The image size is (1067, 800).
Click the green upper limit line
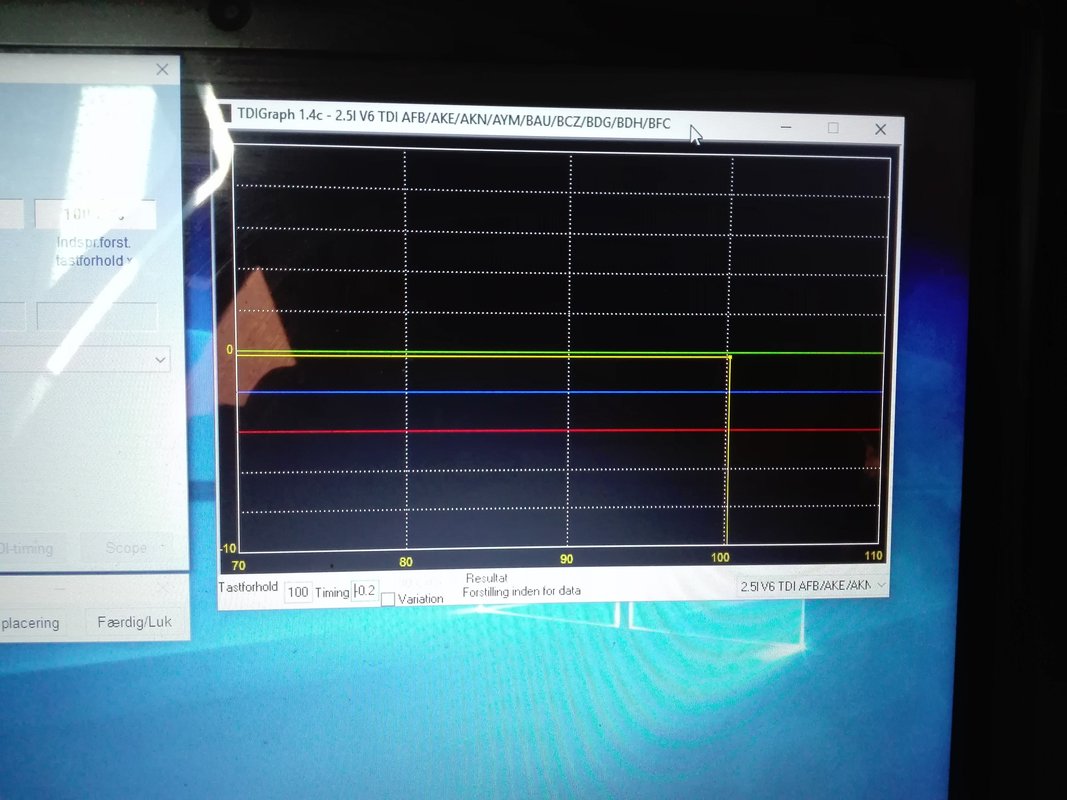click(800, 353)
